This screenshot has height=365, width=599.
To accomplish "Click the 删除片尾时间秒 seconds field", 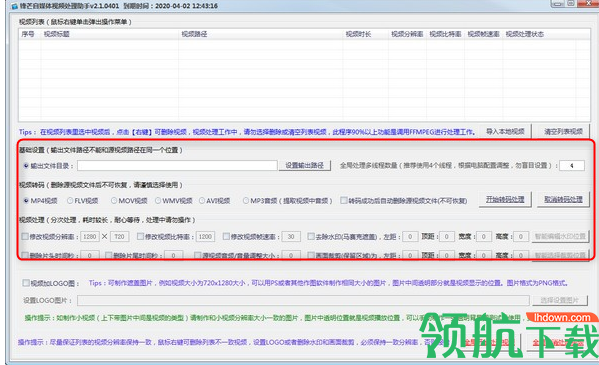I will [173, 255].
